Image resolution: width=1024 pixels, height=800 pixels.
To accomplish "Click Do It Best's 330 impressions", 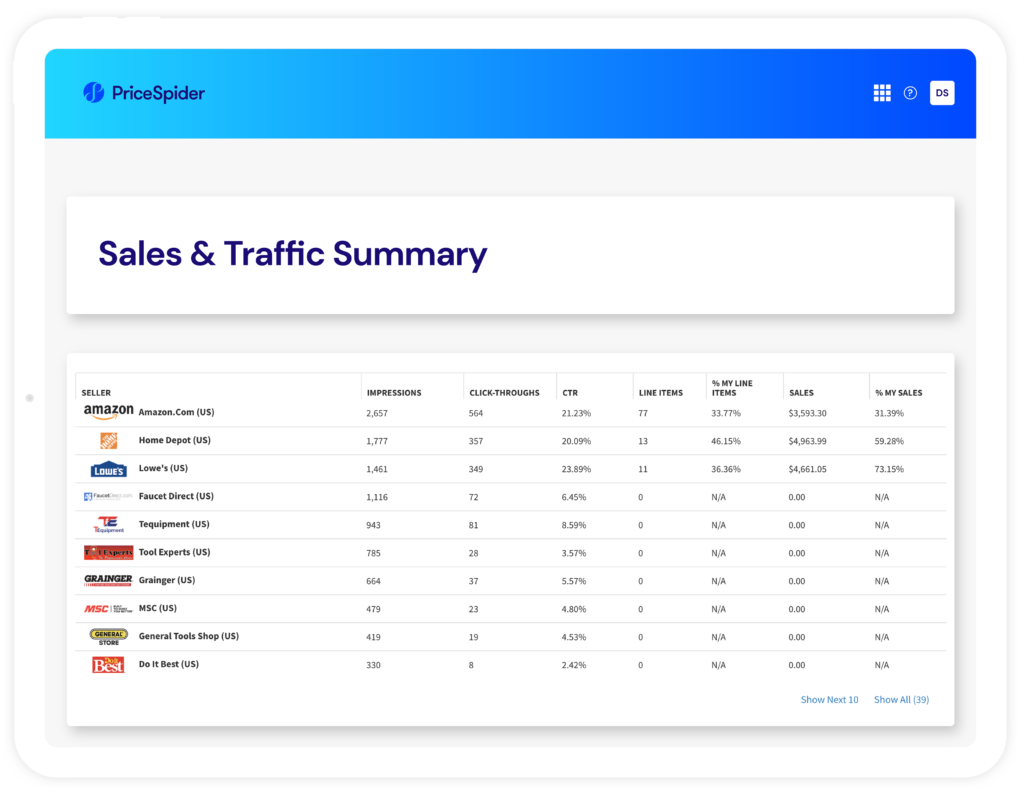I will tap(373, 665).
